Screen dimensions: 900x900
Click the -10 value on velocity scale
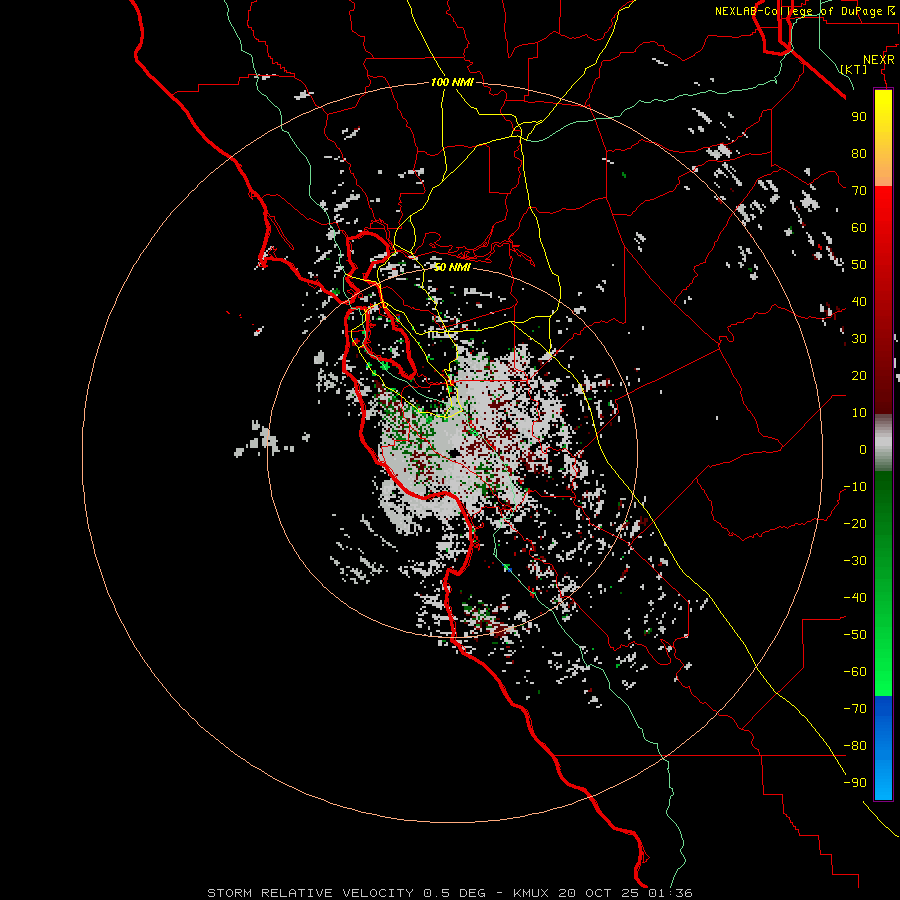click(x=855, y=487)
